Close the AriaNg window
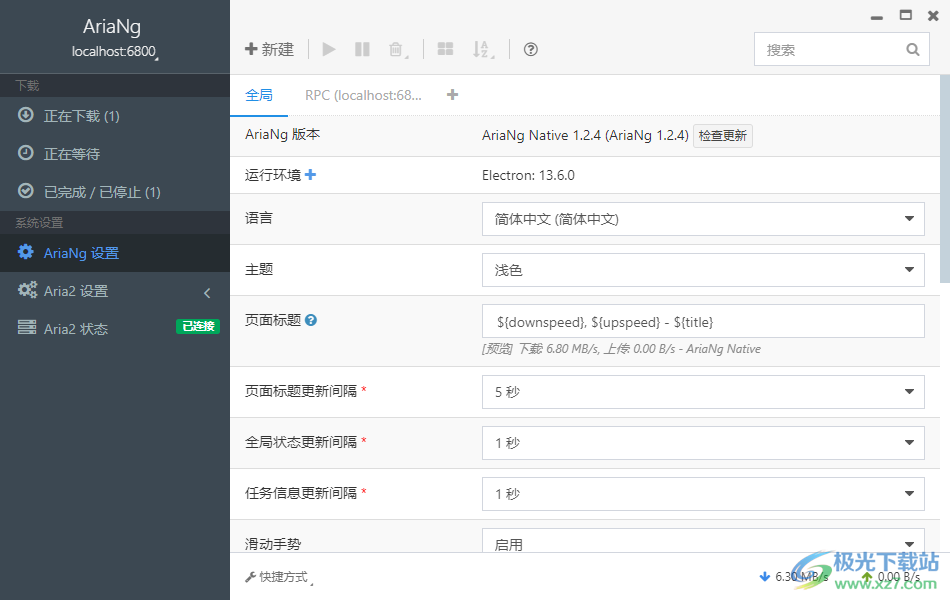 tap(934, 16)
